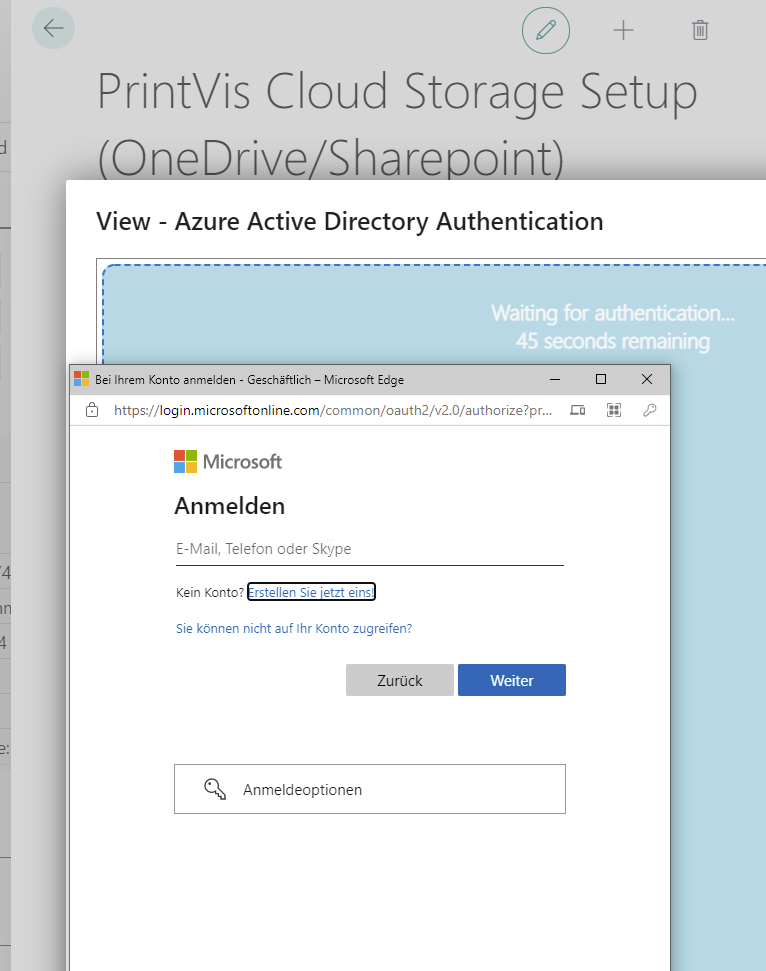Click the trash can delete icon
This screenshot has width=766, height=971.
pos(700,30)
